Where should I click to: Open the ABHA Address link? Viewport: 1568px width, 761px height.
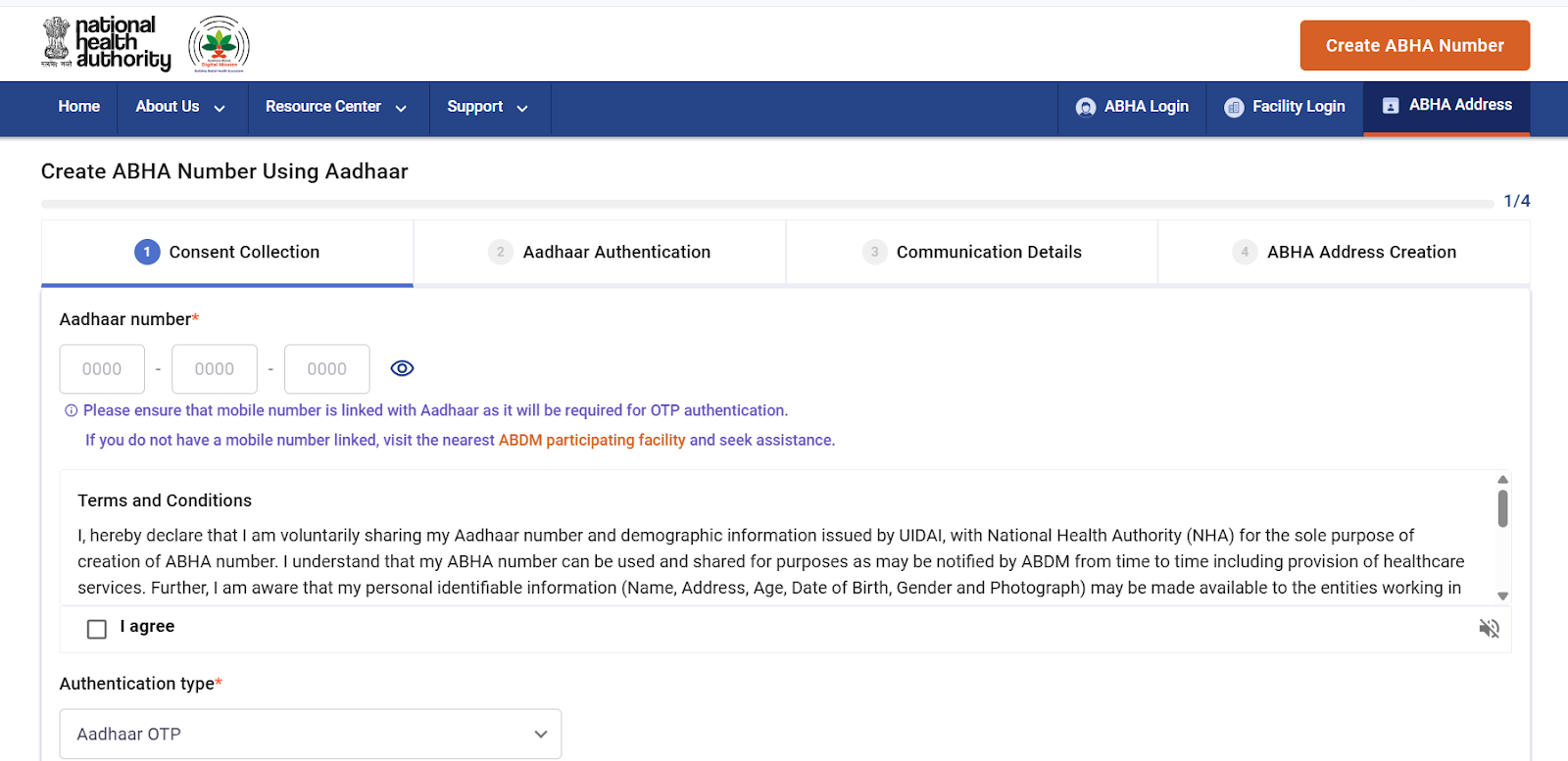(1446, 107)
